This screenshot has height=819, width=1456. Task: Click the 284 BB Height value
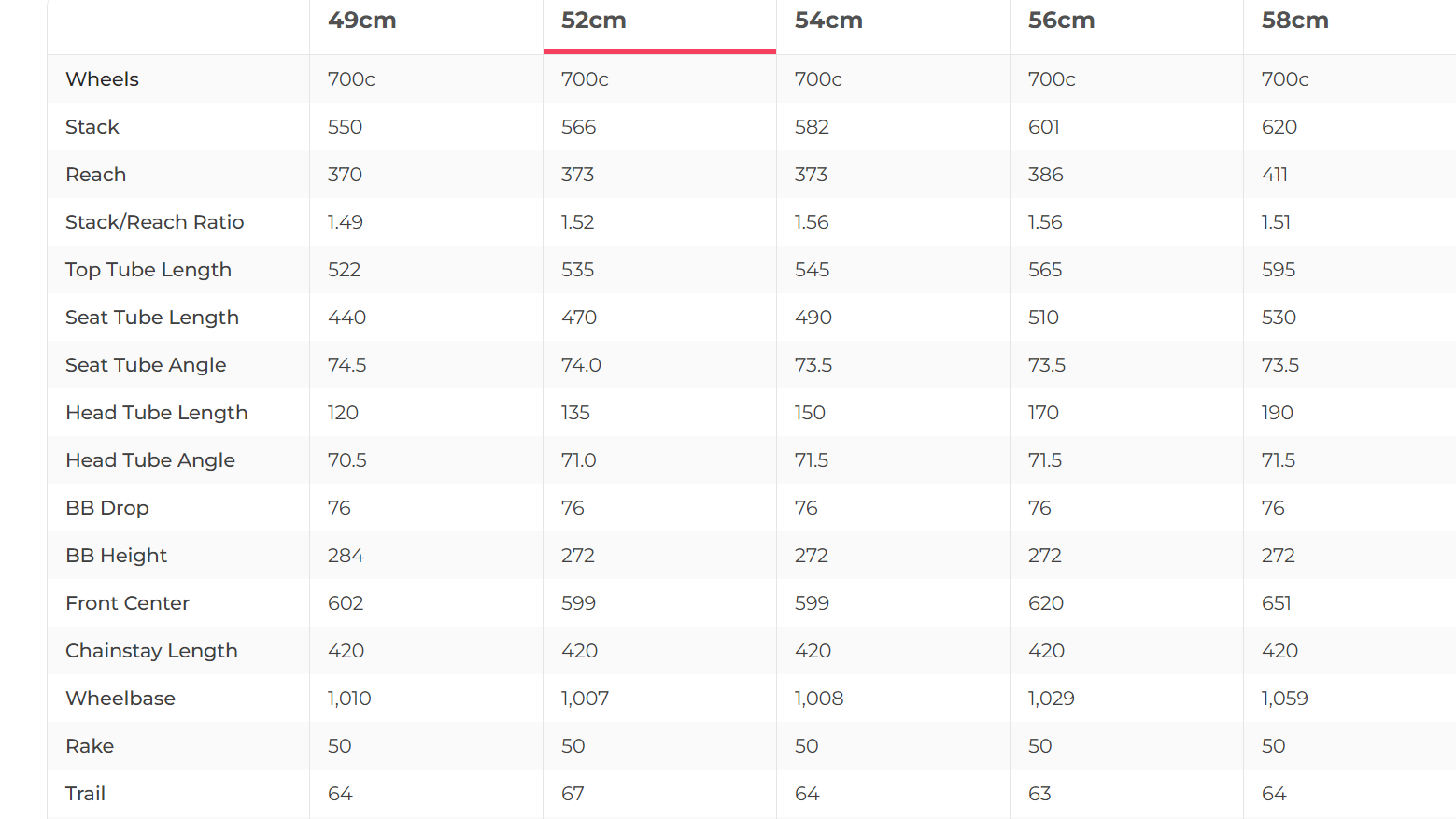346,556
